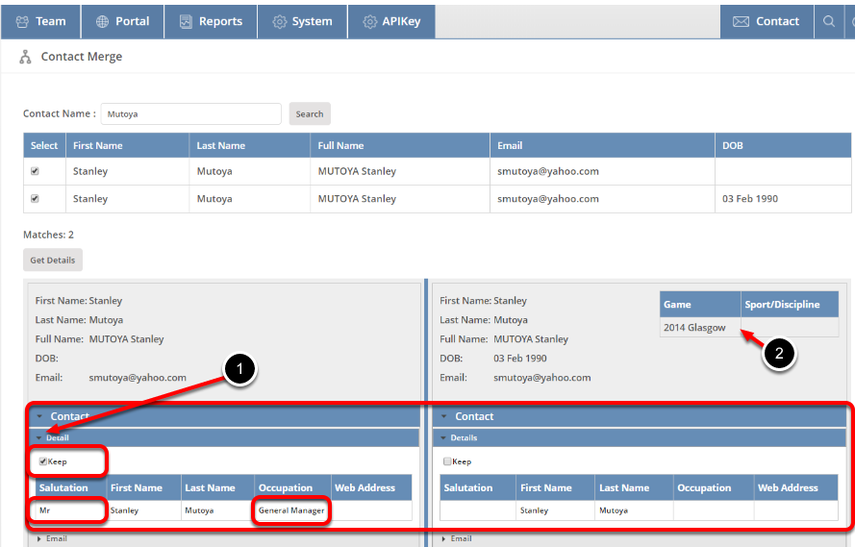
Task: Click the Contact envelope icon
Action: pyautogui.click(x=740, y=22)
